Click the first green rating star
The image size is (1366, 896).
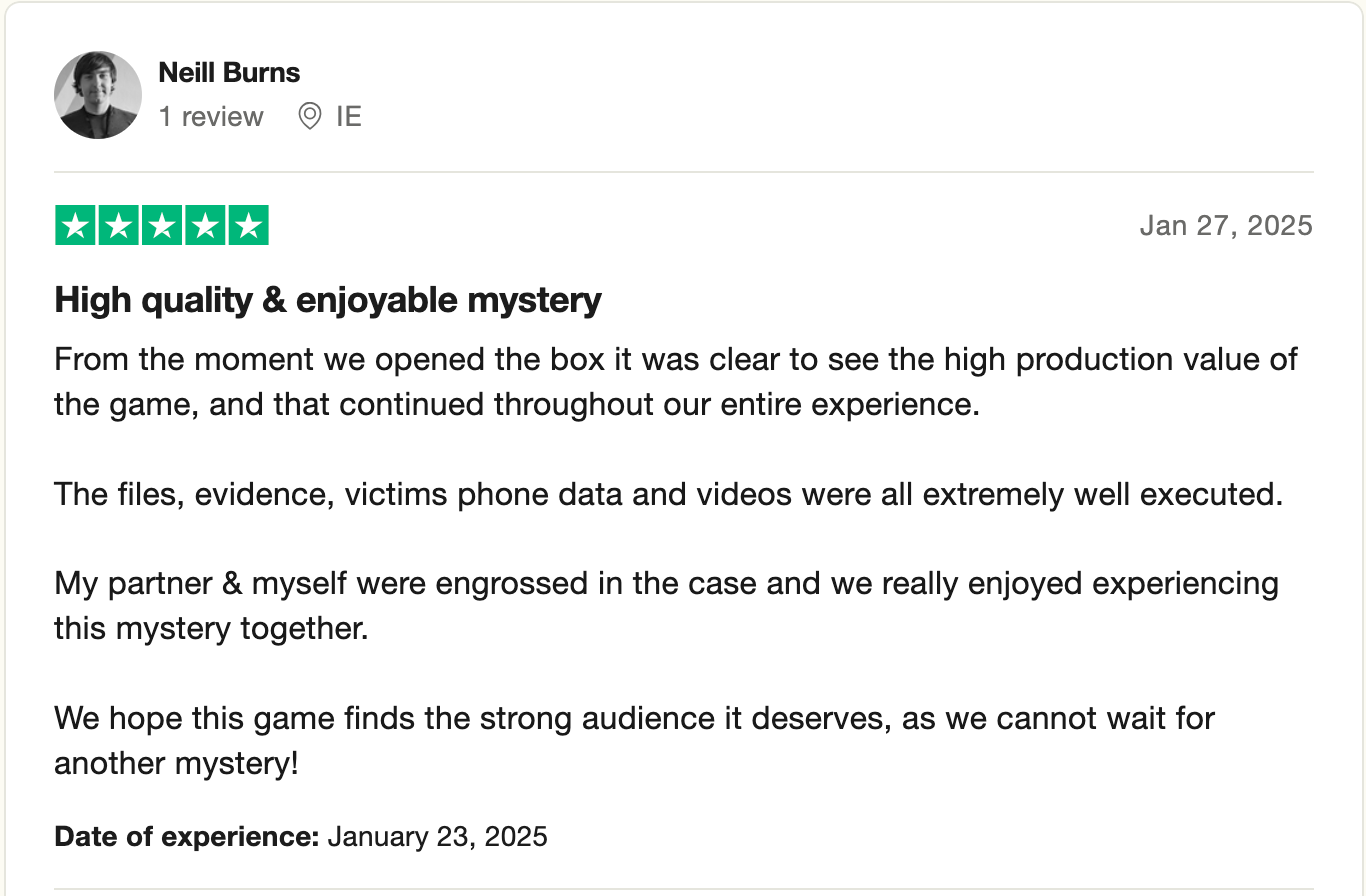pos(76,225)
